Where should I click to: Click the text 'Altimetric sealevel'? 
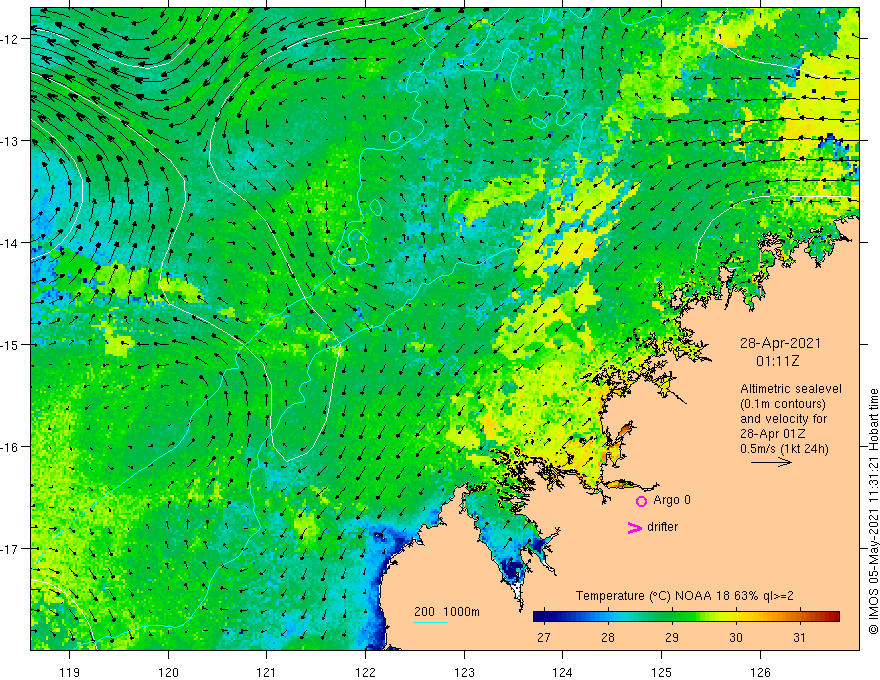coord(791,388)
